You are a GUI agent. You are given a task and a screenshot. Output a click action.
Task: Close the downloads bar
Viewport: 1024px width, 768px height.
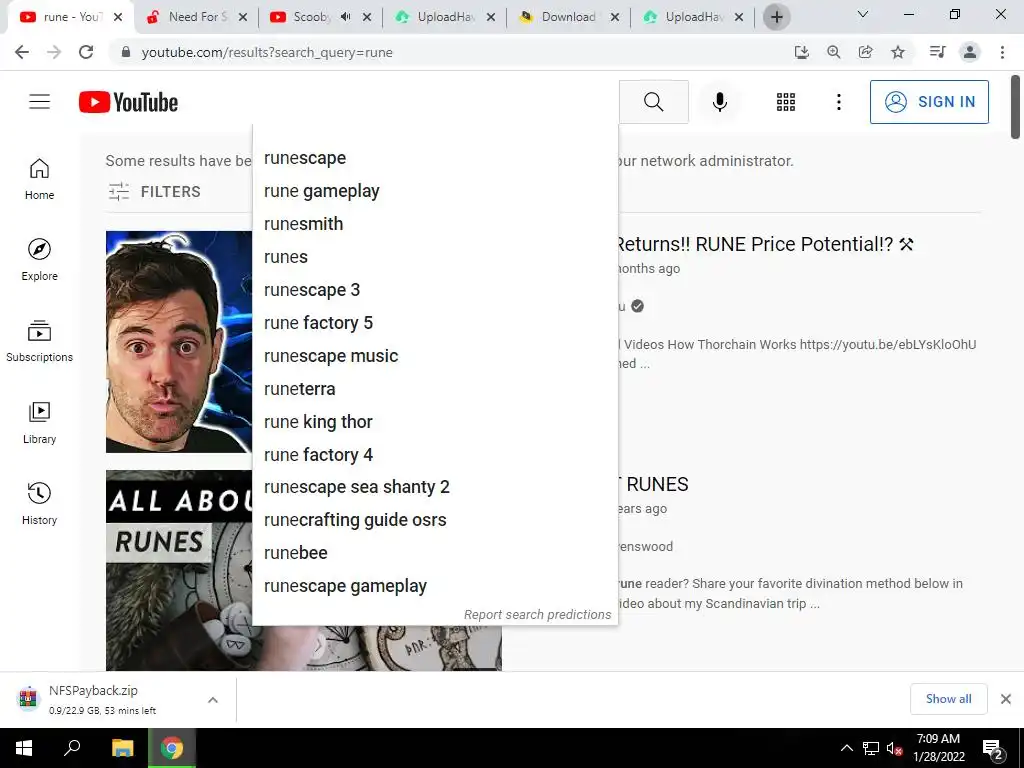click(x=1006, y=699)
